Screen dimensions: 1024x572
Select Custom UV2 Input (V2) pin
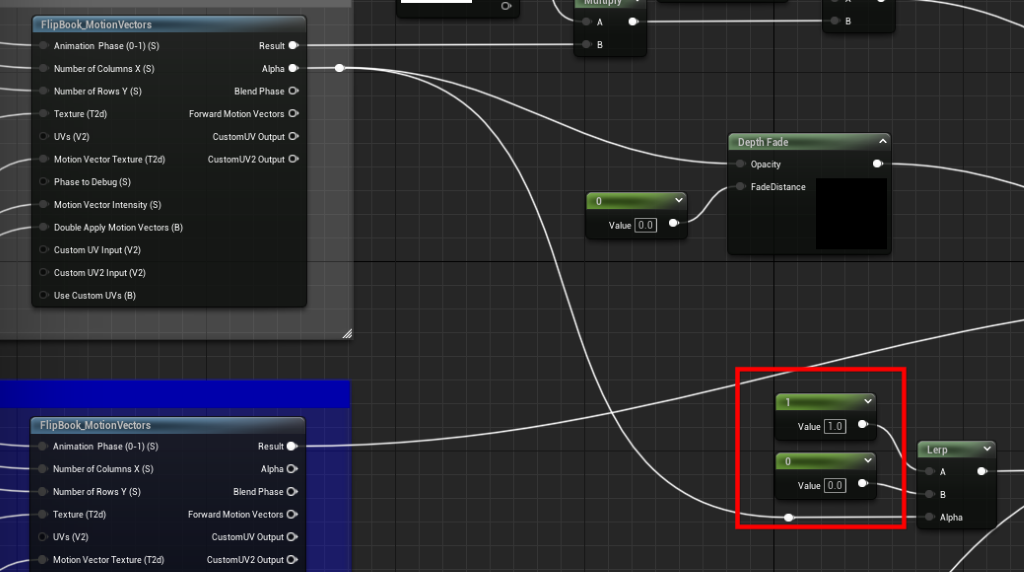[x=44, y=272]
